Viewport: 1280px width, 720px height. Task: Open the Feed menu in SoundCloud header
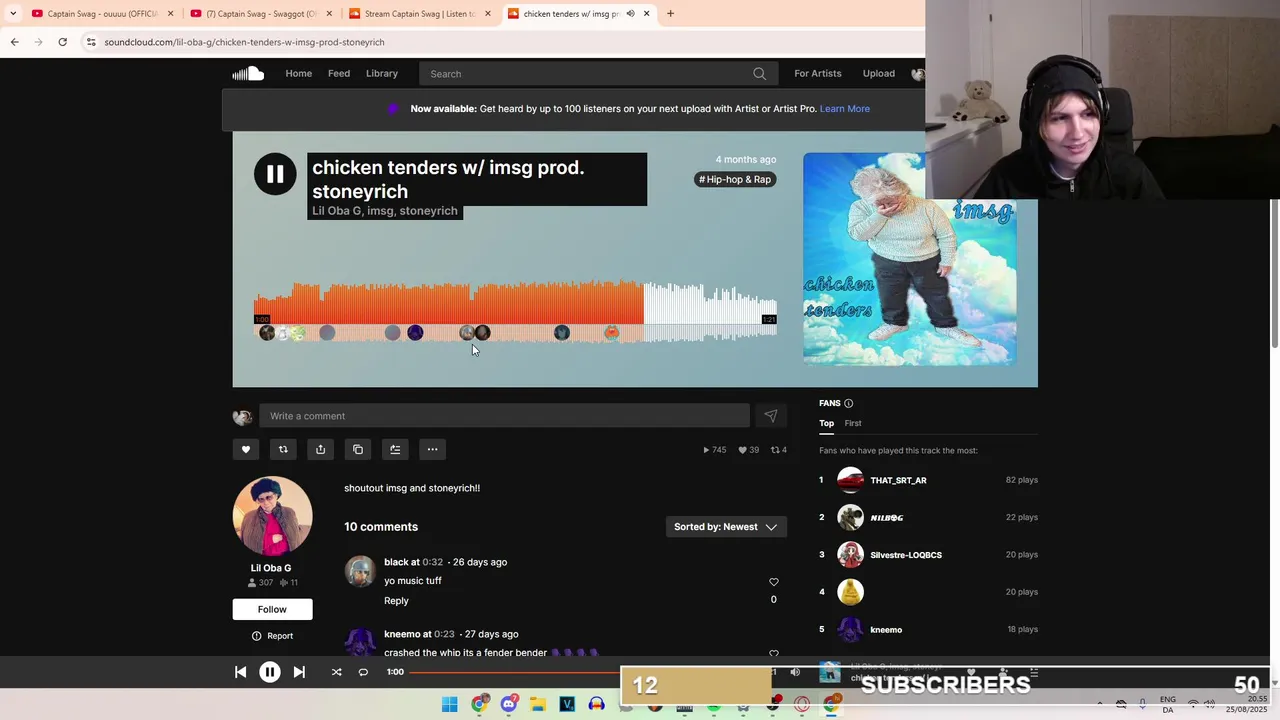tap(339, 73)
